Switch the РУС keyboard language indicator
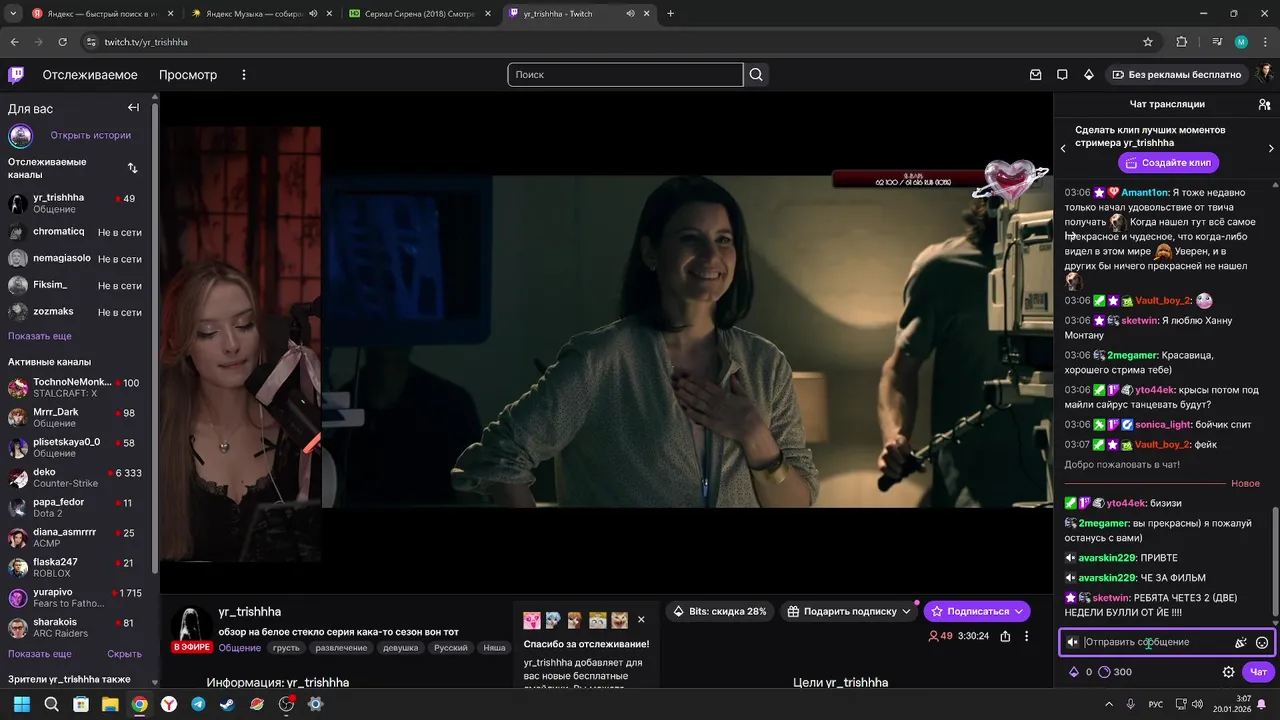 (1156, 704)
